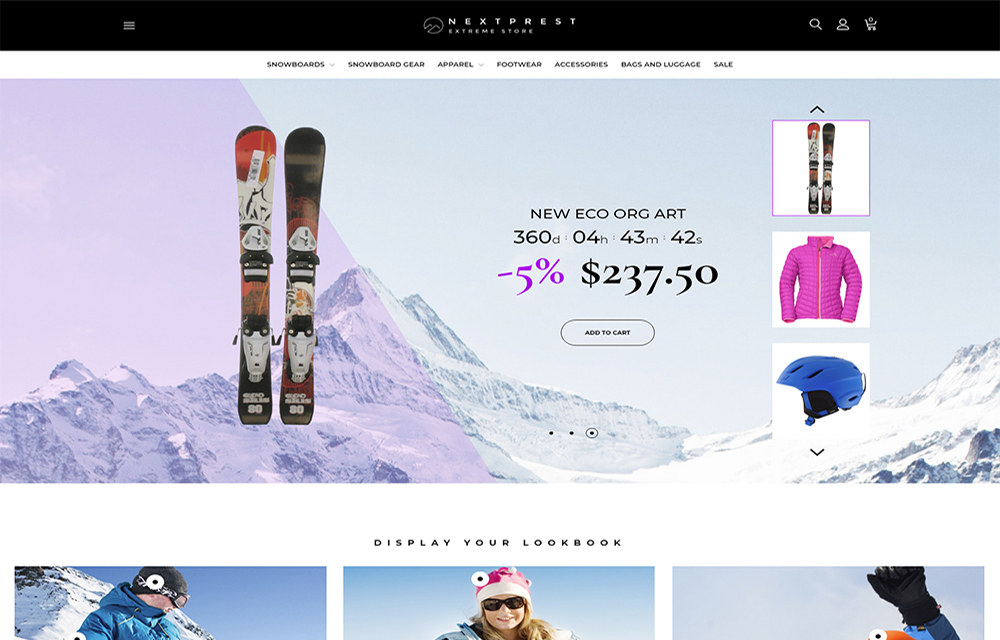This screenshot has height=640, width=1000.
Task: Select the pink jacket thumbnail
Action: click(821, 279)
